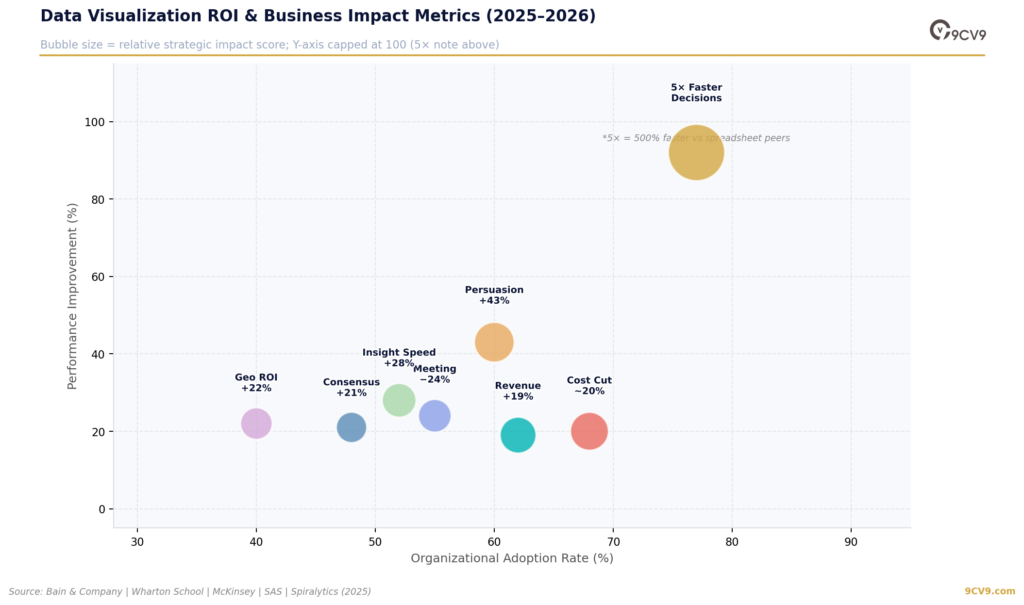Click the 90 tick label on the x-axis
Screen dimensions: 1024x605
[851, 542]
